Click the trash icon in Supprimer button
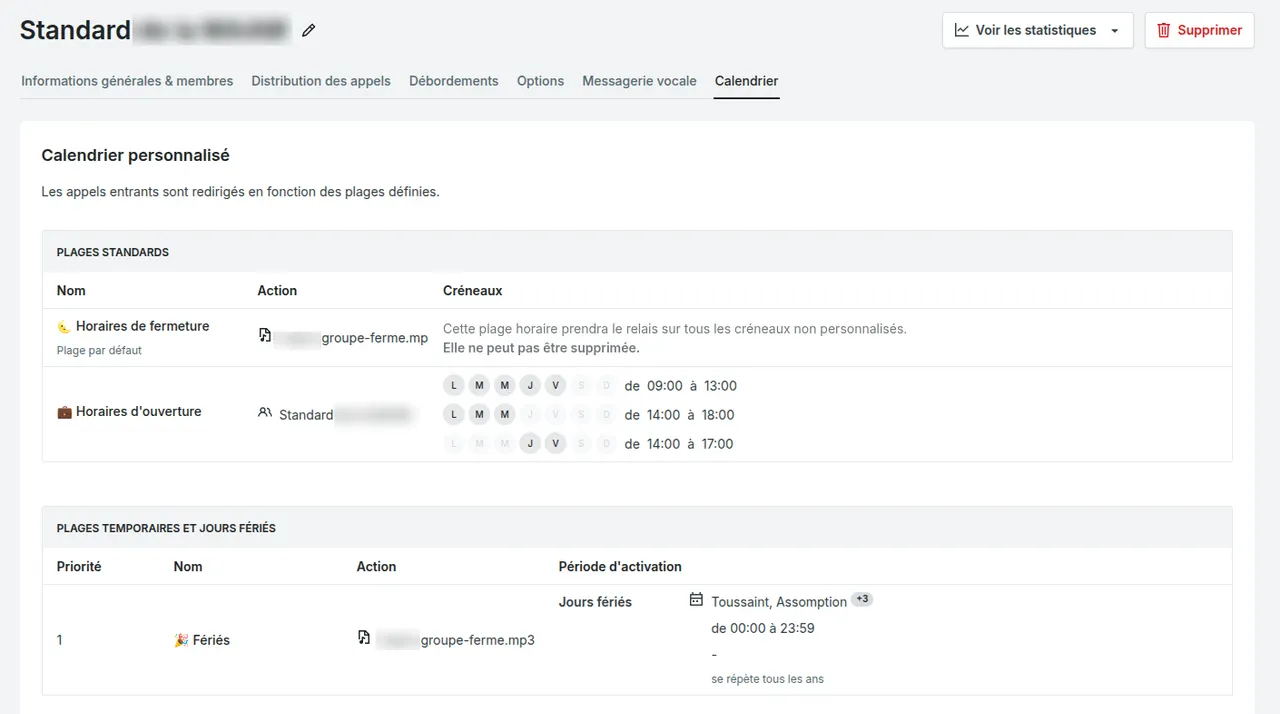Image resolution: width=1280 pixels, height=714 pixels. pos(1163,30)
